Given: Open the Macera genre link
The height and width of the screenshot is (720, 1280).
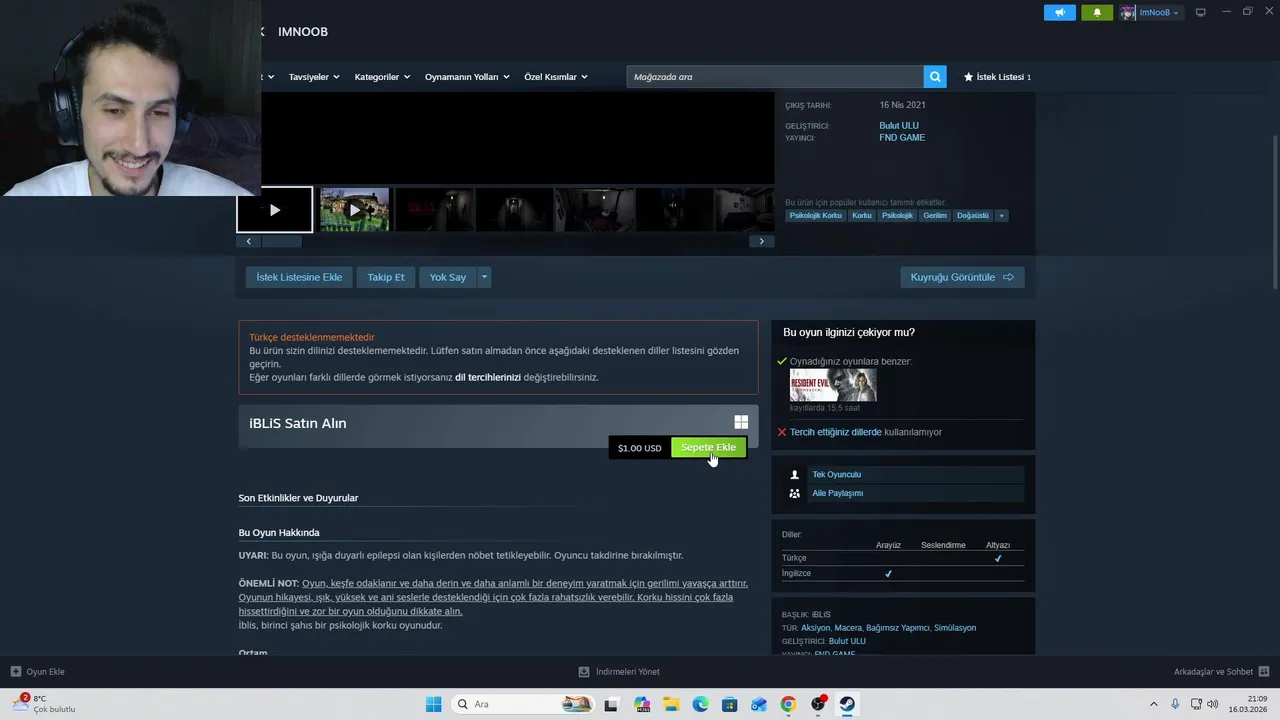Looking at the screenshot, I should (848, 628).
